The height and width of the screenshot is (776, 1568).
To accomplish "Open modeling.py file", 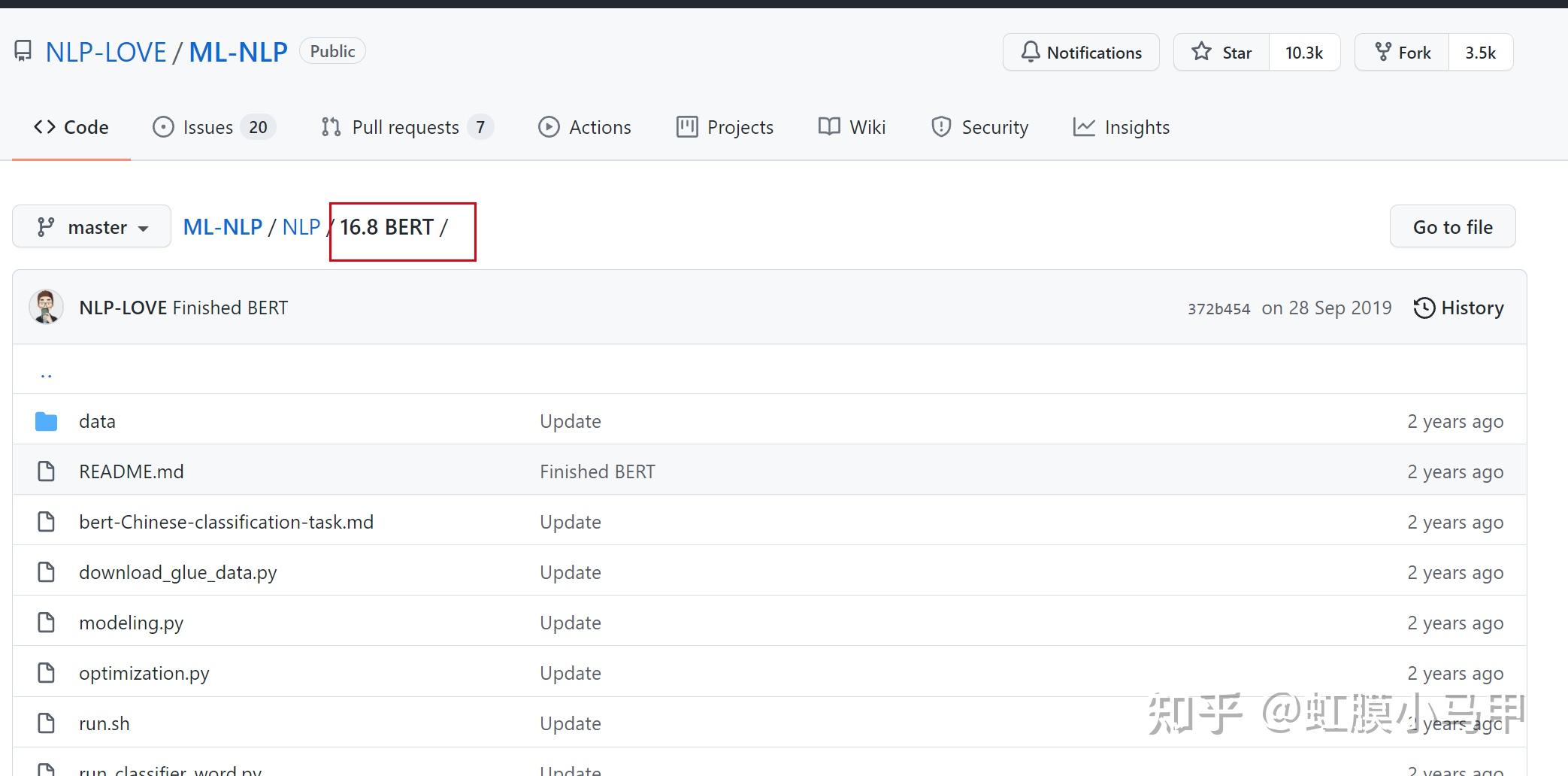I will (x=132, y=623).
